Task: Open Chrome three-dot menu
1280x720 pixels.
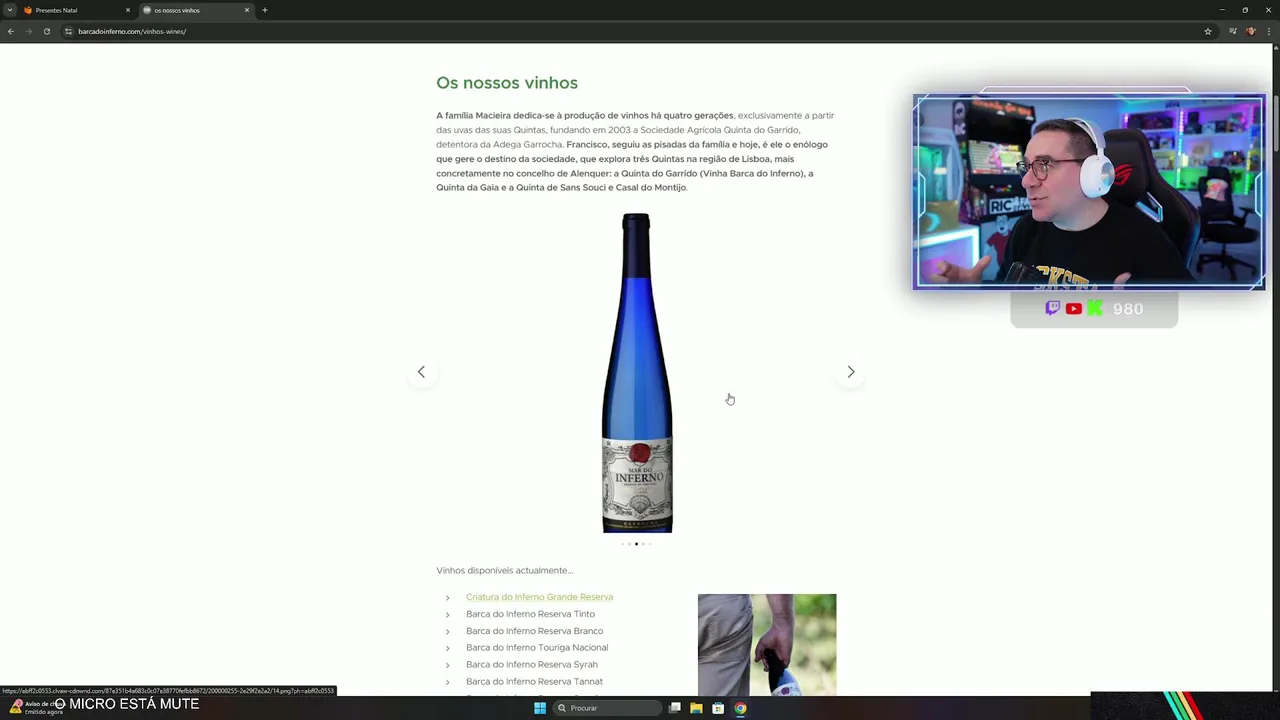Action: tap(1268, 31)
